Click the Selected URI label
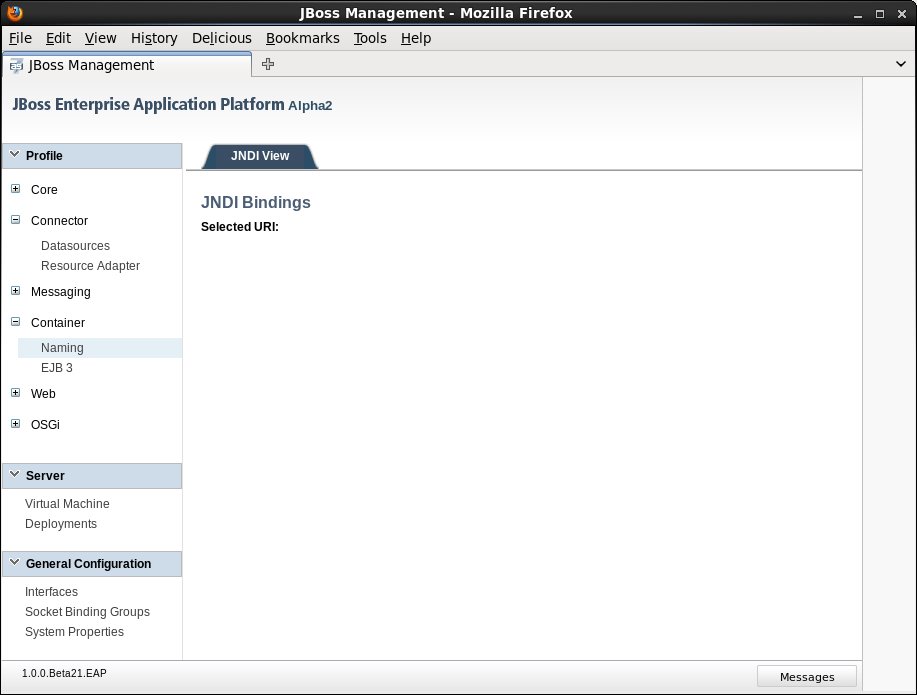Viewport: 917px width, 695px height. (x=240, y=226)
